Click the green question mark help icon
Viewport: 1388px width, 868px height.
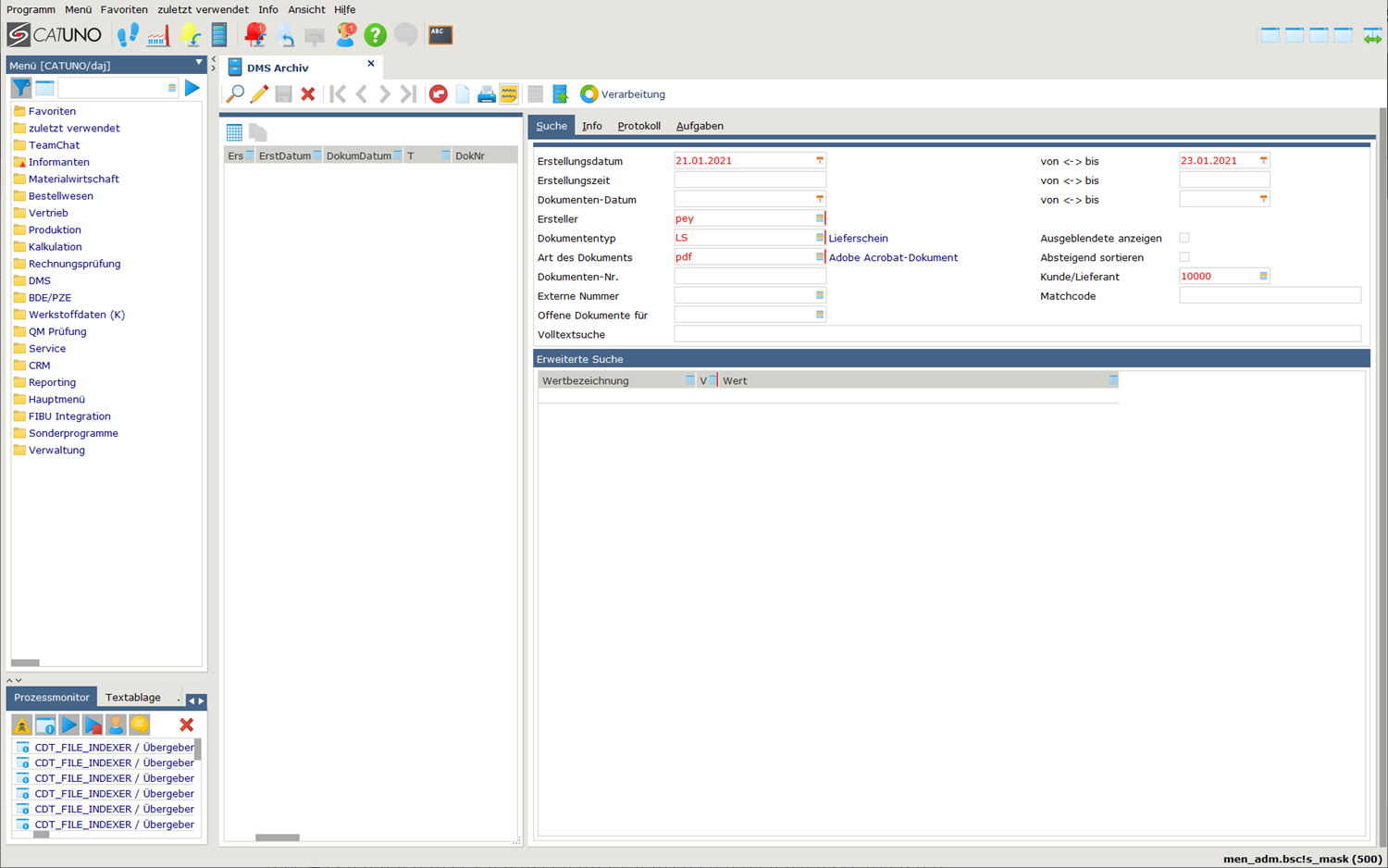click(x=375, y=35)
